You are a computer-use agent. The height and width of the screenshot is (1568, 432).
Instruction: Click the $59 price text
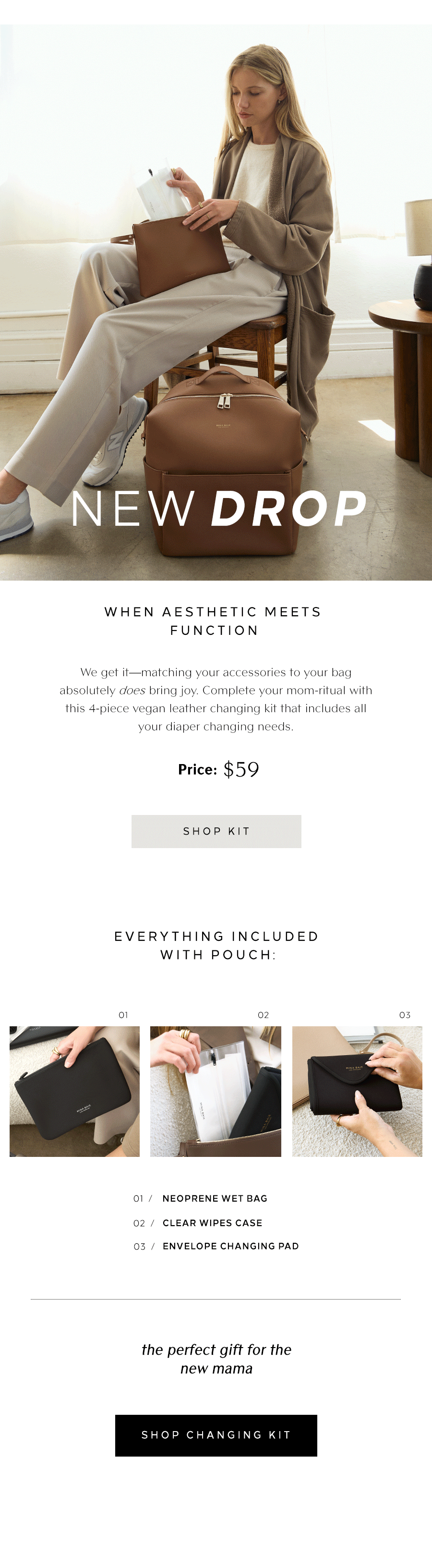pos(241,769)
